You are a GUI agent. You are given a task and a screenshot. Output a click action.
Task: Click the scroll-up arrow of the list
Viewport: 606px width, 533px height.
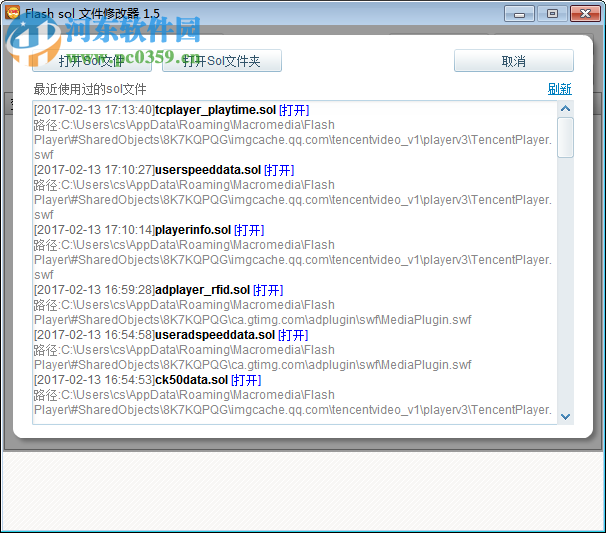(565, 109)
